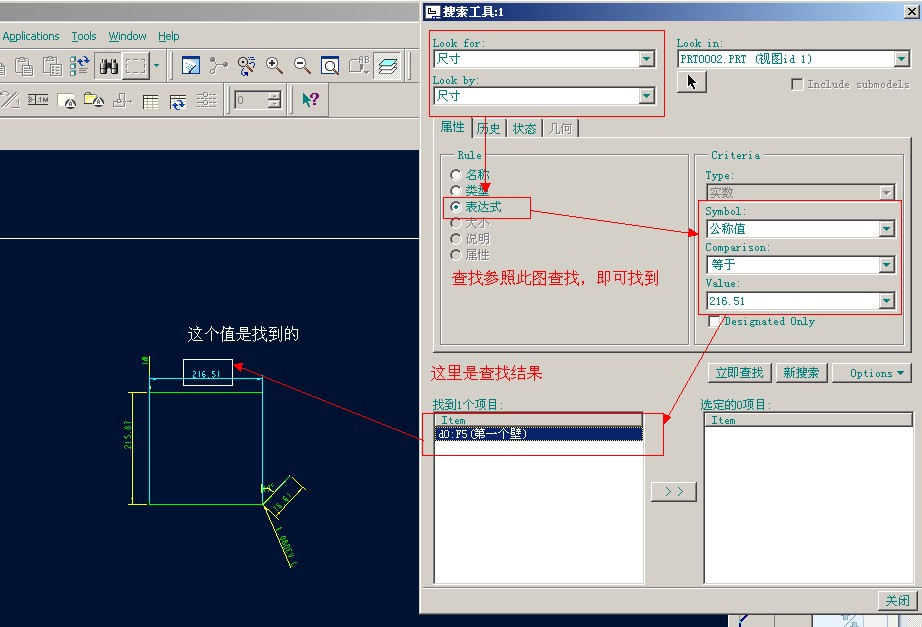Click the What's This help pointer icon
922x627 pixels.
click(x=310, y=100)
